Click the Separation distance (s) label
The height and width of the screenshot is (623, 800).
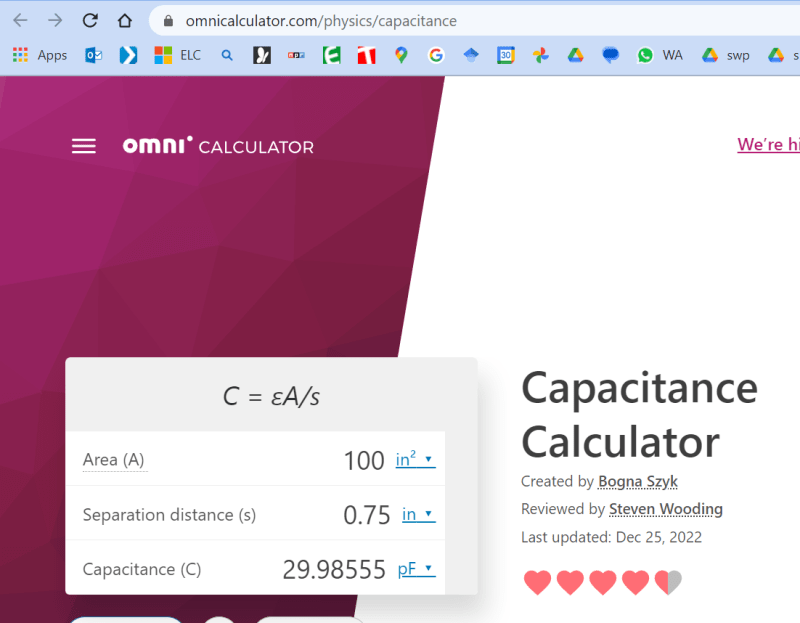(x=169, y=515)
